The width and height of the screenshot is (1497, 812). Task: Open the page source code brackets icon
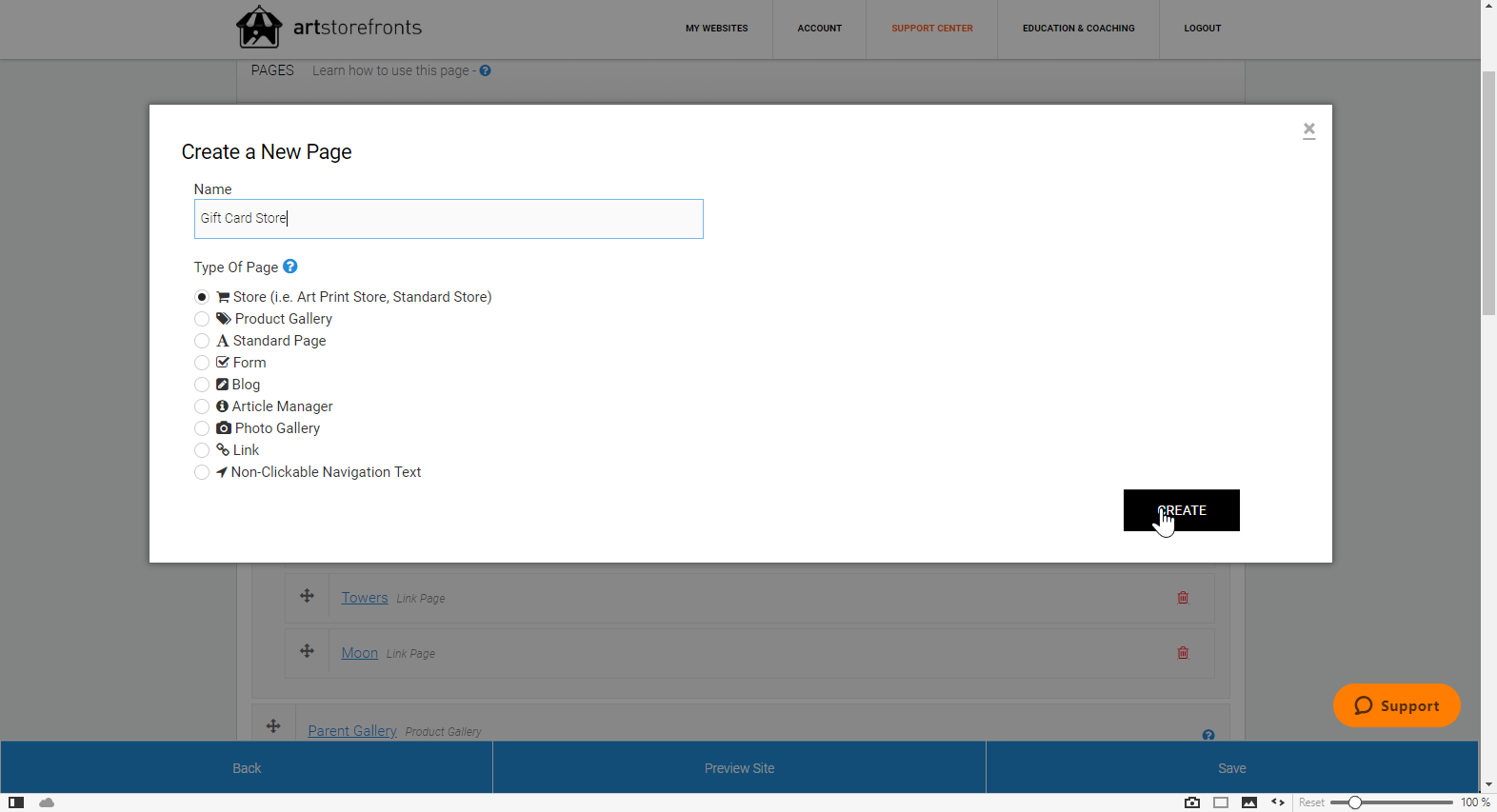1278,802
